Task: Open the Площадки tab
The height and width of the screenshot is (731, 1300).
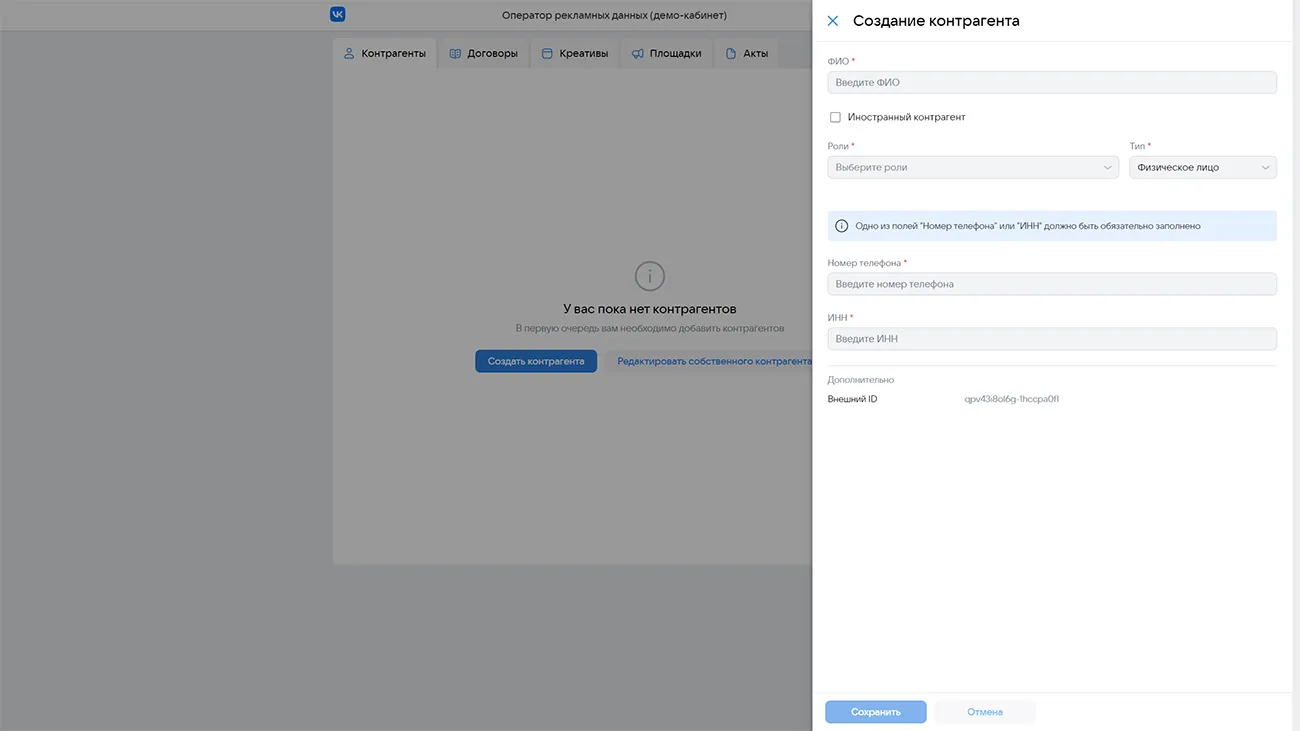Action: [666, 54]
